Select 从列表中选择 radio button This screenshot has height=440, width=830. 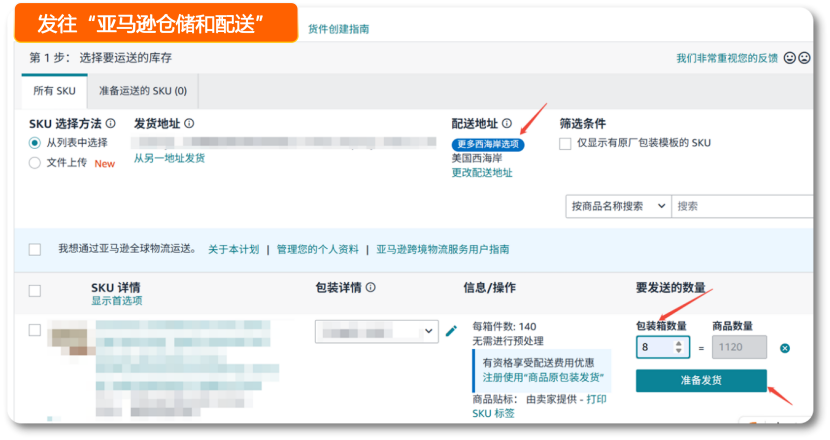coord(34,143)
